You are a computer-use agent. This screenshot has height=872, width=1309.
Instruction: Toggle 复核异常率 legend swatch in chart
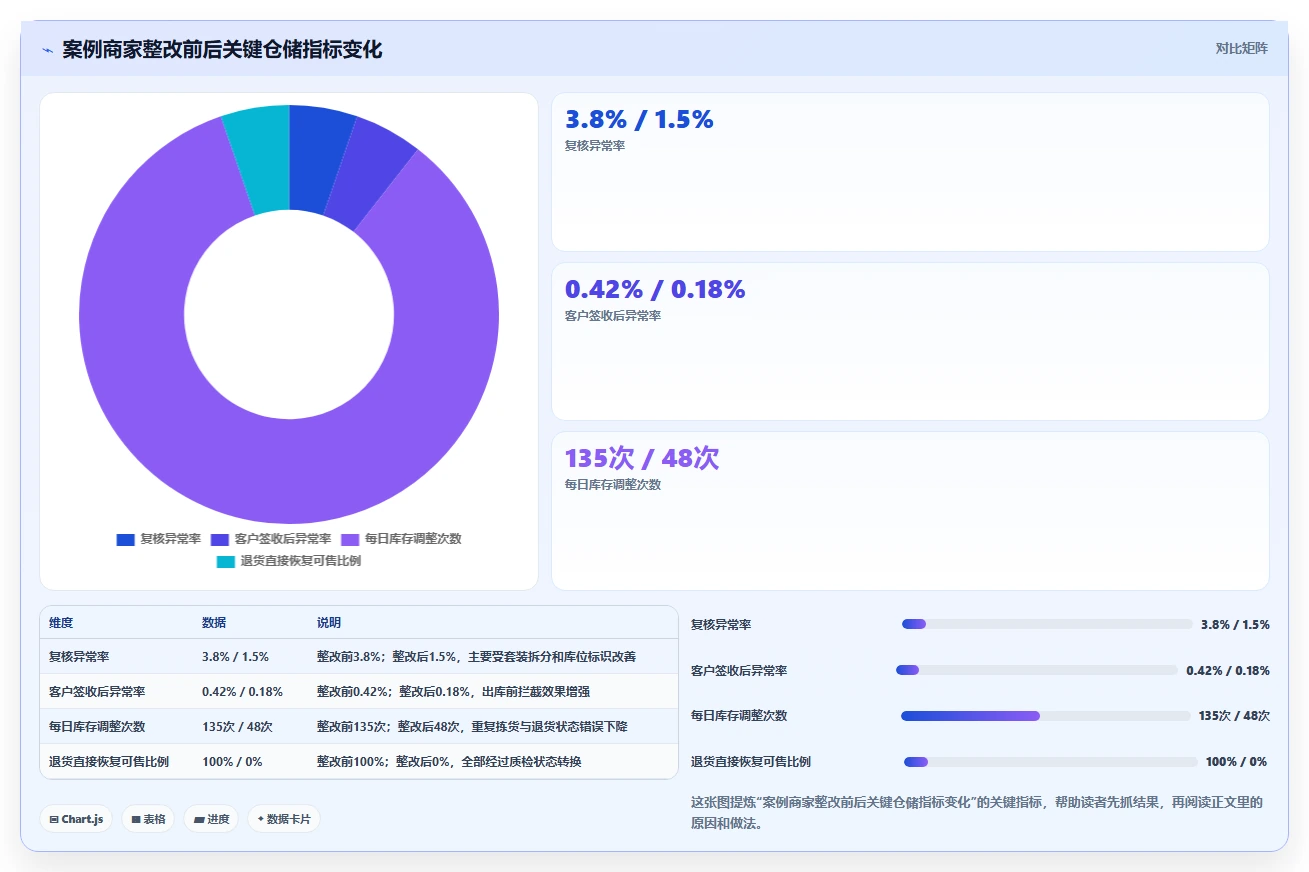(x=125, y=539)
